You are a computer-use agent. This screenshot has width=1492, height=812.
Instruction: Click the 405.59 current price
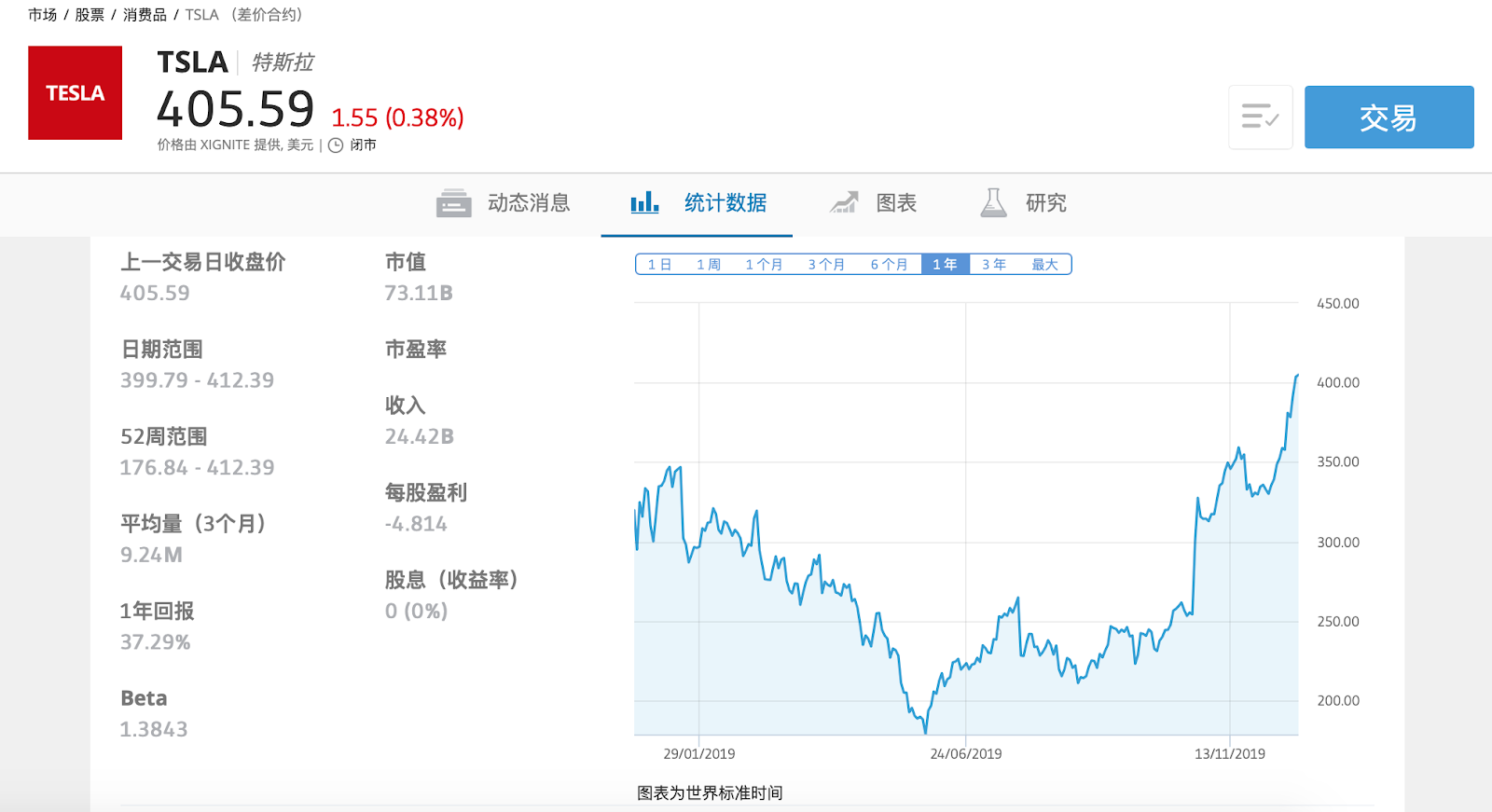tap(236, 109)
